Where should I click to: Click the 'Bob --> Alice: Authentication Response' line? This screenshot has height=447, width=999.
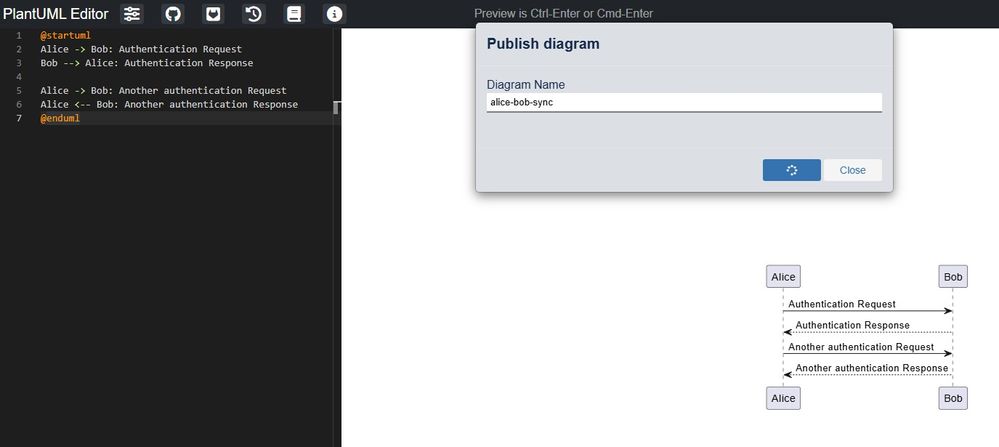click(x=147, y=63)
